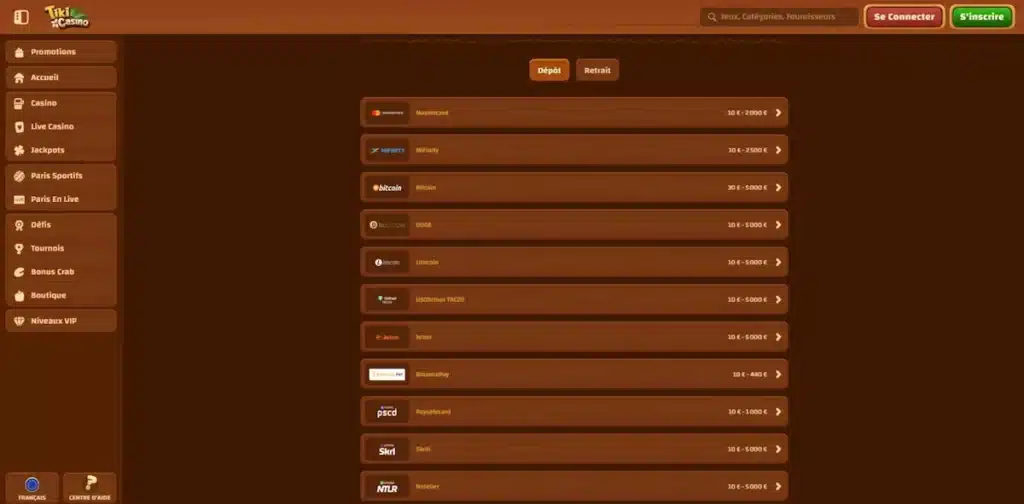Click the Bitcoin limit 30 € - 5000 €
This screenshot has width=1024, height=504.
coord(747,187)
